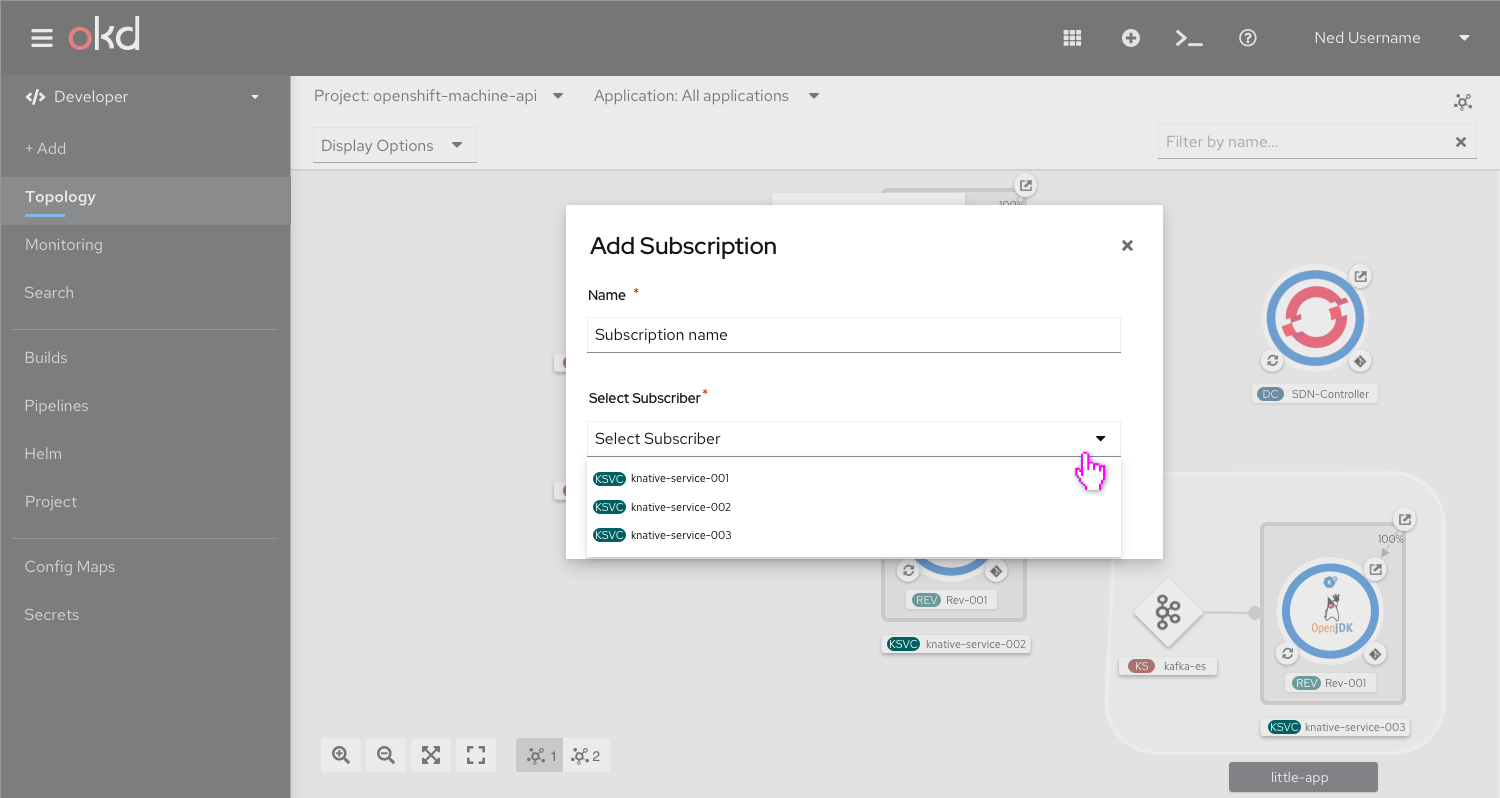Choose knative-service-001 from subscriber list
1500x798 pixels.
point(854,478)
